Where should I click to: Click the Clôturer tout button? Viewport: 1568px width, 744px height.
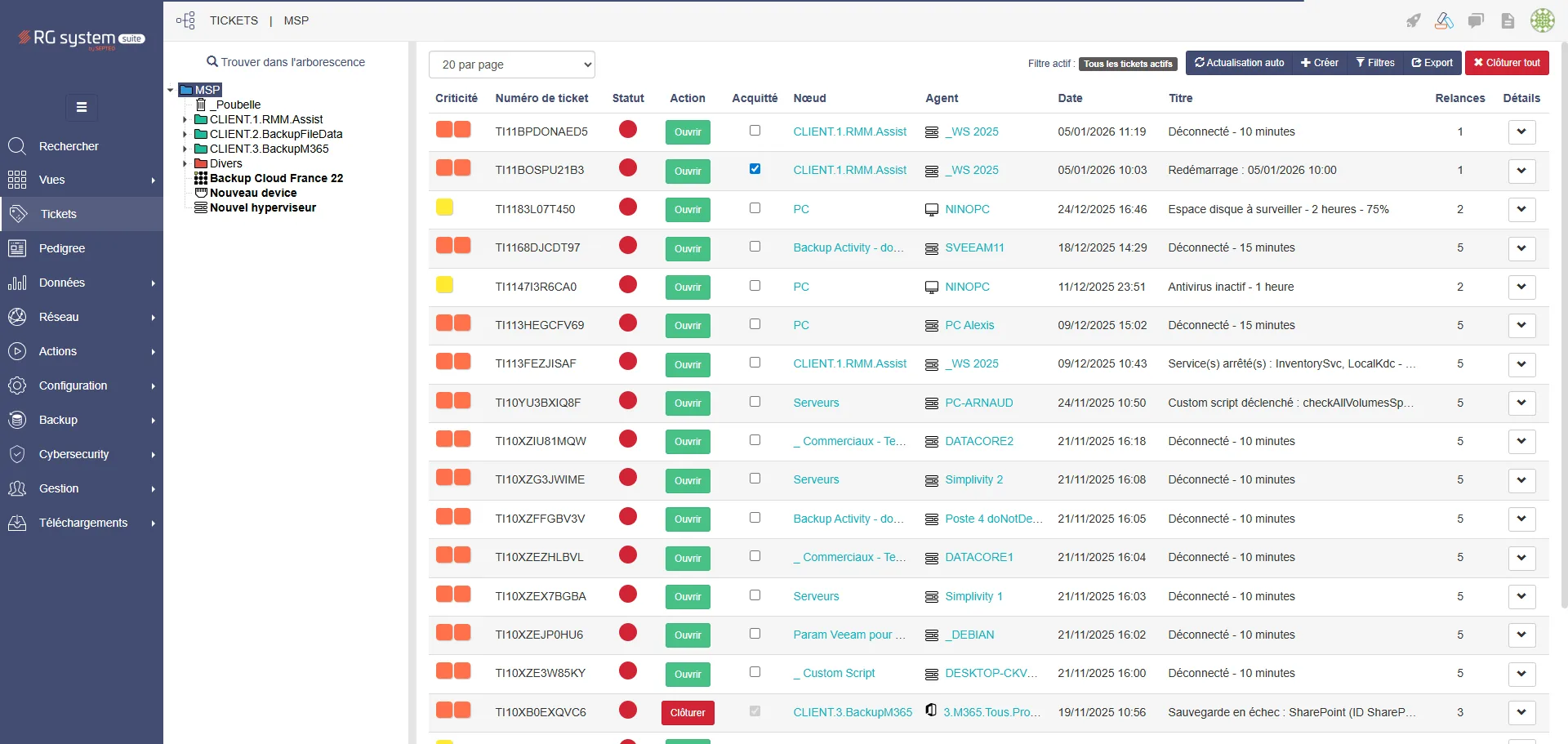tap(1506, 63)
